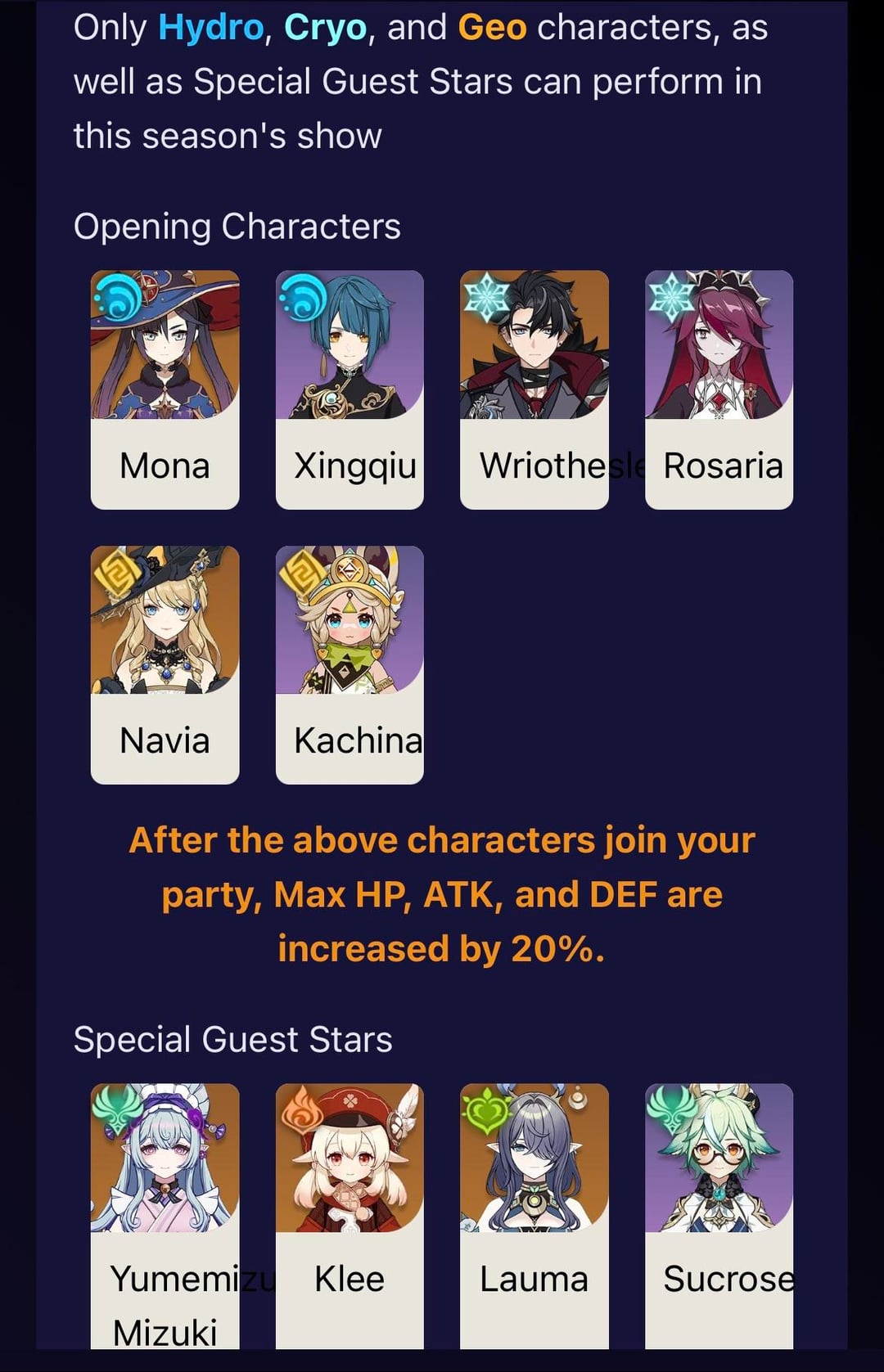Select Mona's character portrait
Screen dimensions: 884x1372
tap(165, 344)
